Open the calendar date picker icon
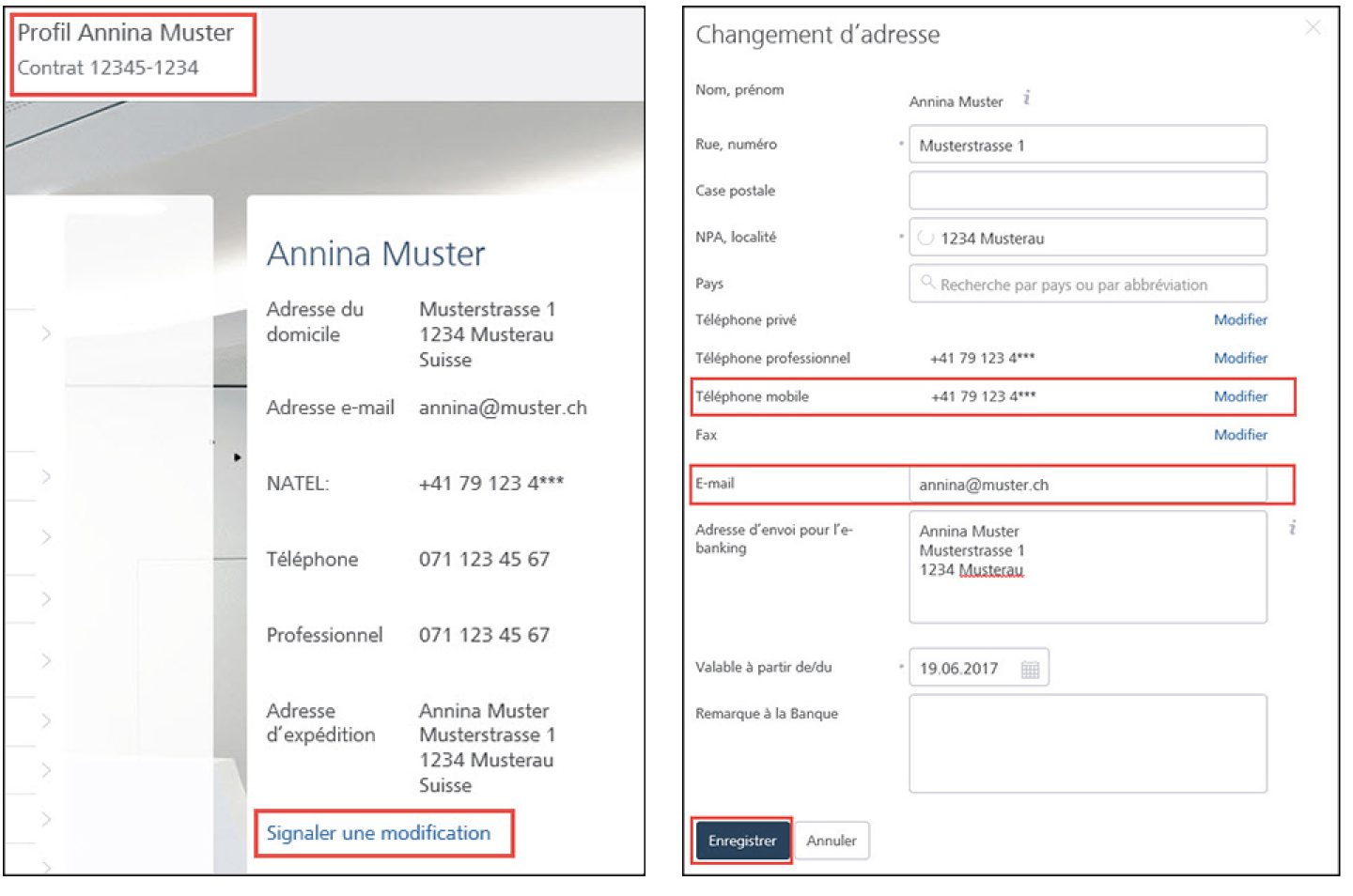Viewport: 1353px width, 896px height. point(1030,669)
